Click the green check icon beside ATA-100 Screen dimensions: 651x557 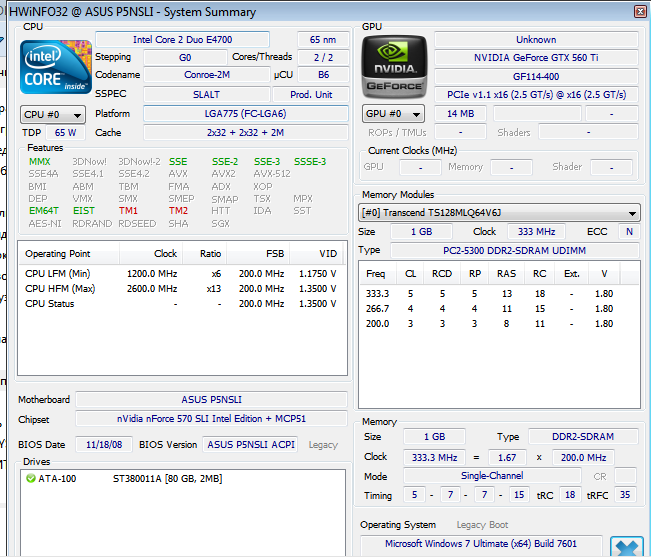[30, 478]
